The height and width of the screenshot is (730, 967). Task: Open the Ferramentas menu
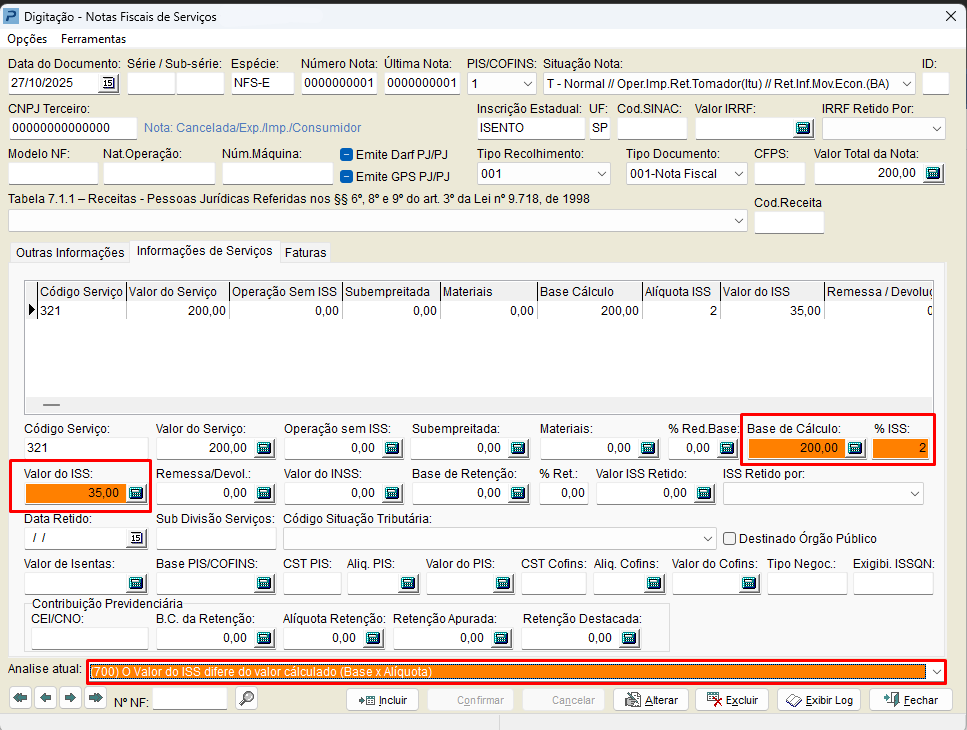tap(93, 39)
